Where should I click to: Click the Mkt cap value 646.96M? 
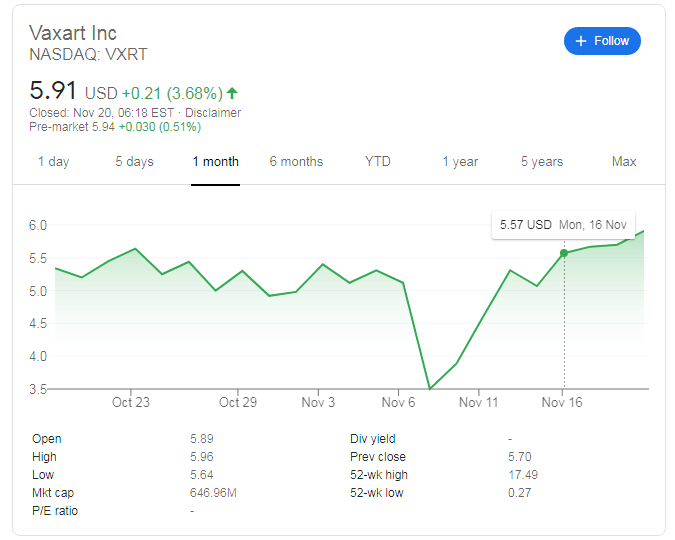[212, 493]
